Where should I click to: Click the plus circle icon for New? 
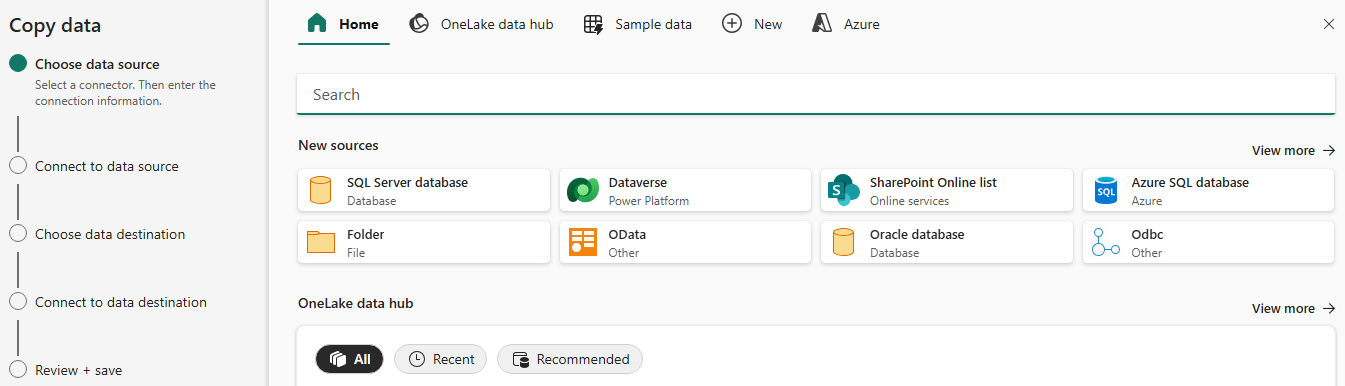[x=732, y=24]
